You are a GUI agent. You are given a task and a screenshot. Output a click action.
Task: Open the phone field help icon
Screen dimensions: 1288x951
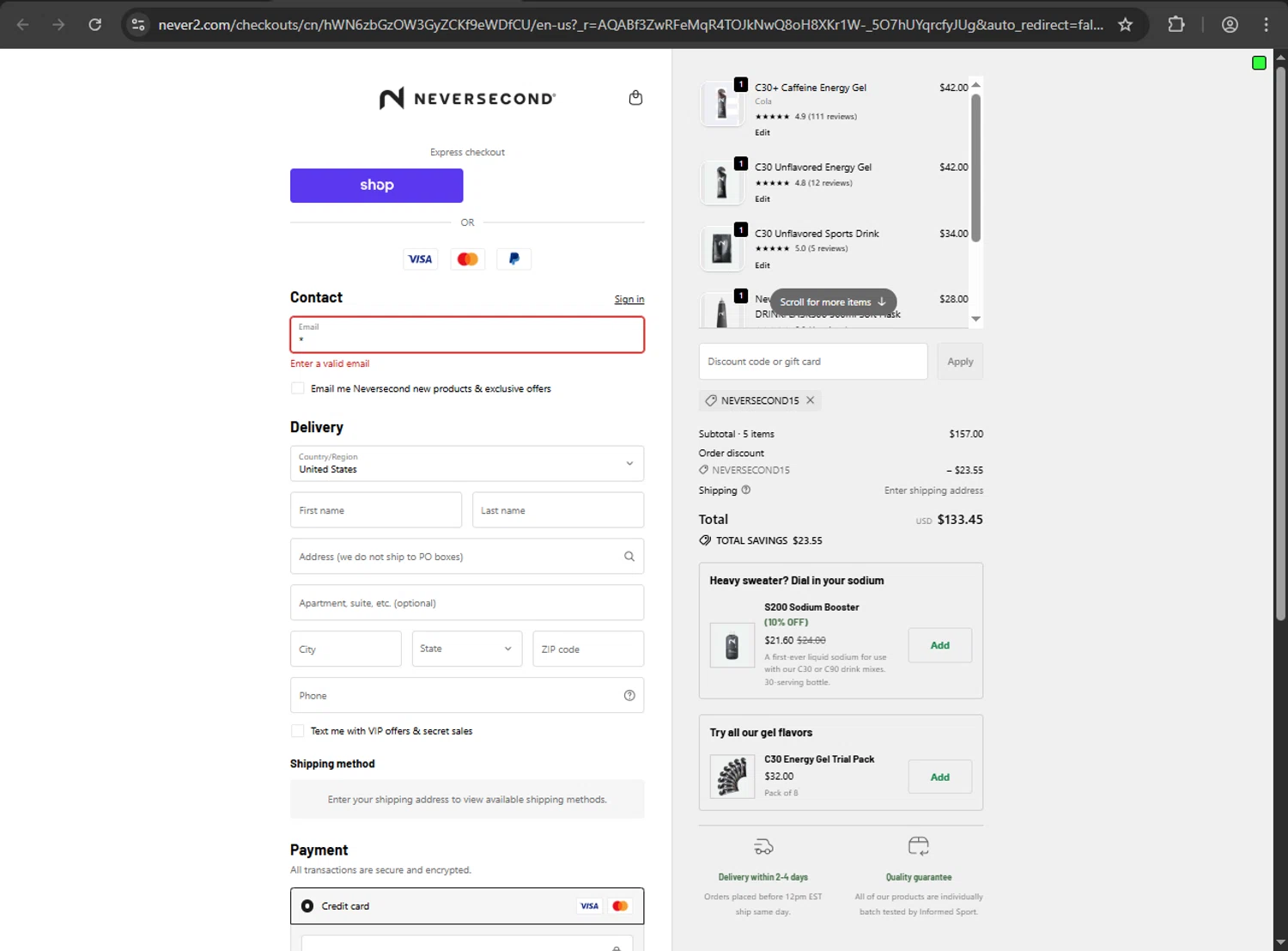[629, 696]
